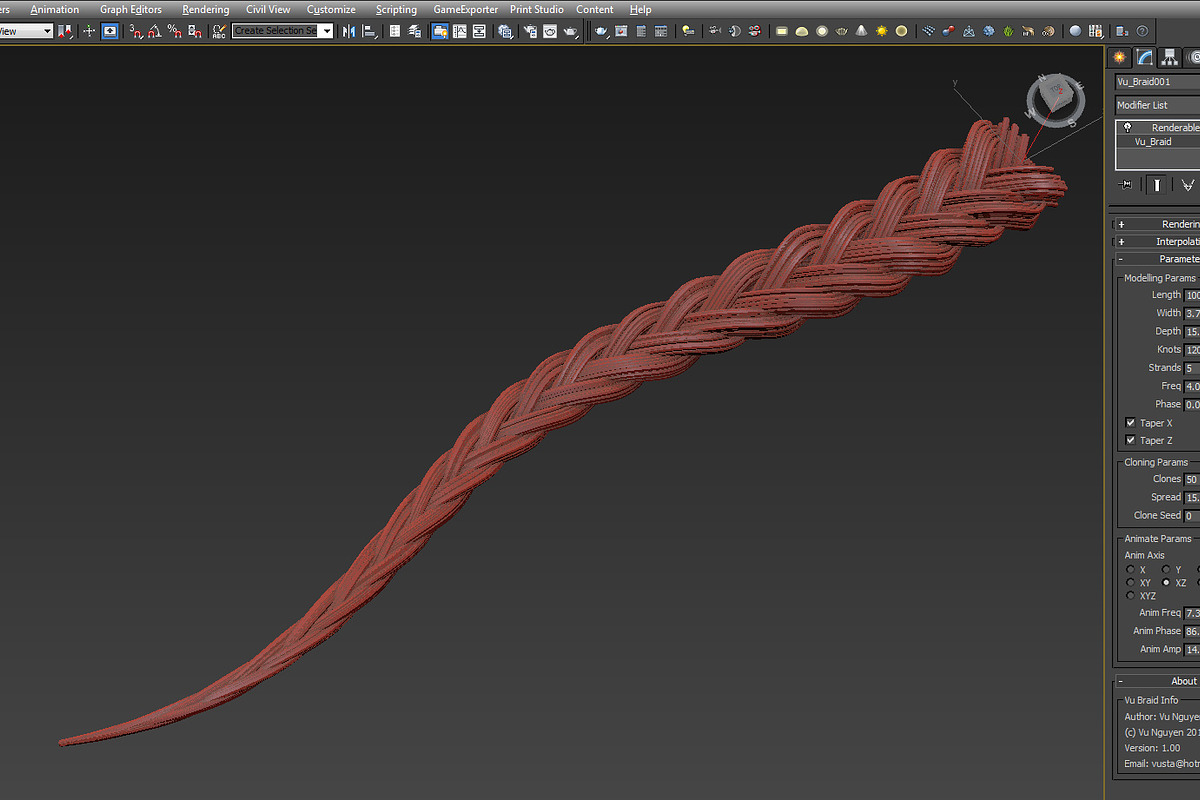Toggle Keyboard Shortcut Override icon
Viewport: 1200px width, 800px height.
110,31
